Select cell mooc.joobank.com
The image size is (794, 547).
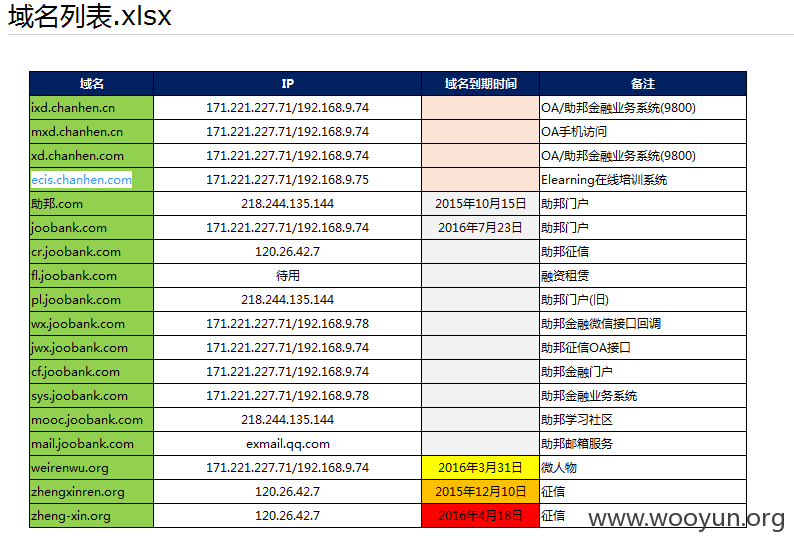(x=92, y=419)
